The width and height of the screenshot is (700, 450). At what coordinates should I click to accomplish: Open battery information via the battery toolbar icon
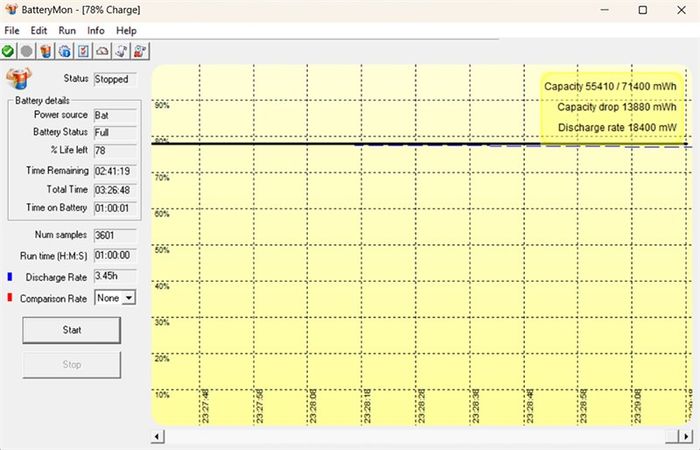pos(46,50)
